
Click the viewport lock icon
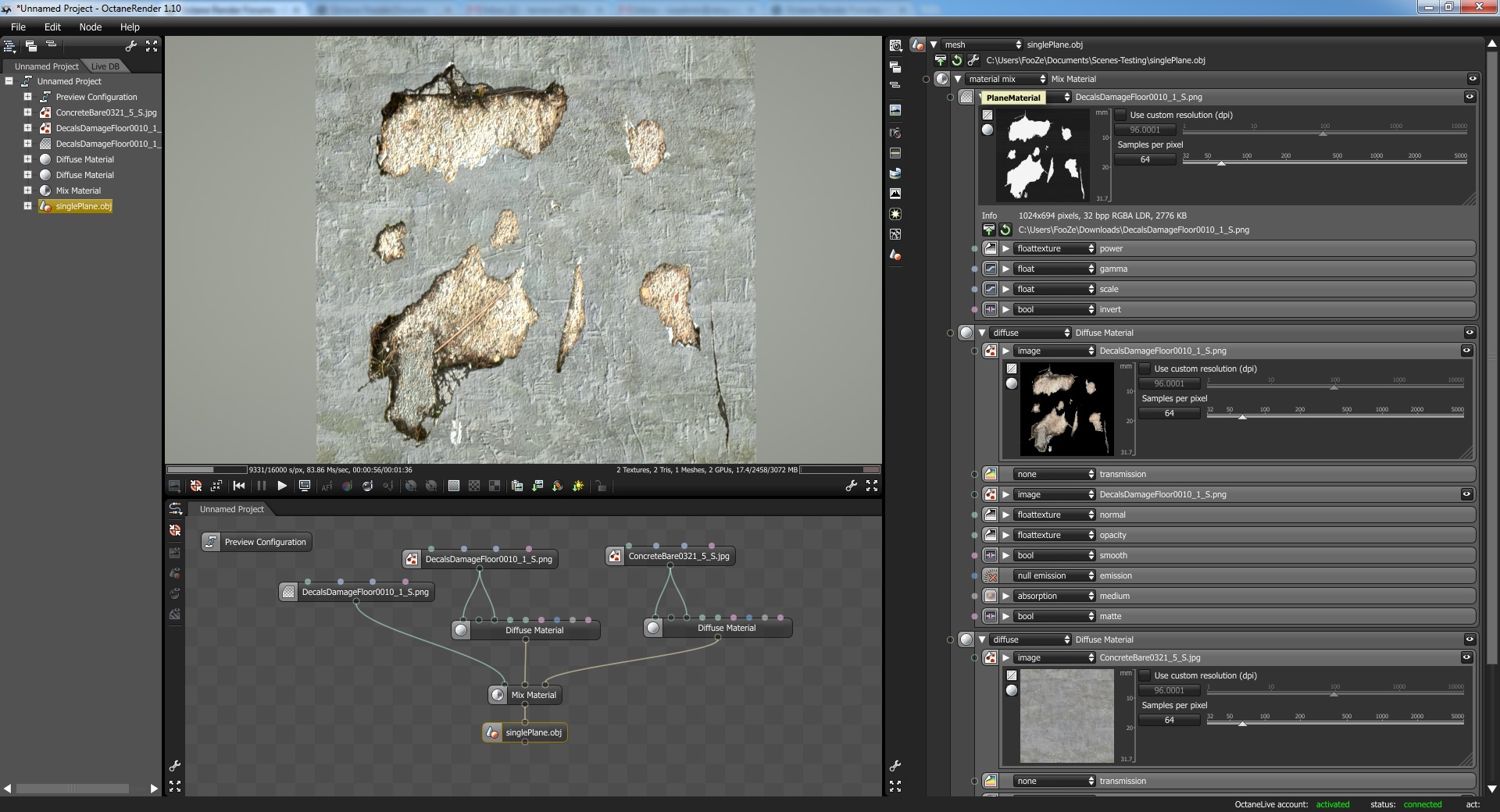[x=601, y=486]
